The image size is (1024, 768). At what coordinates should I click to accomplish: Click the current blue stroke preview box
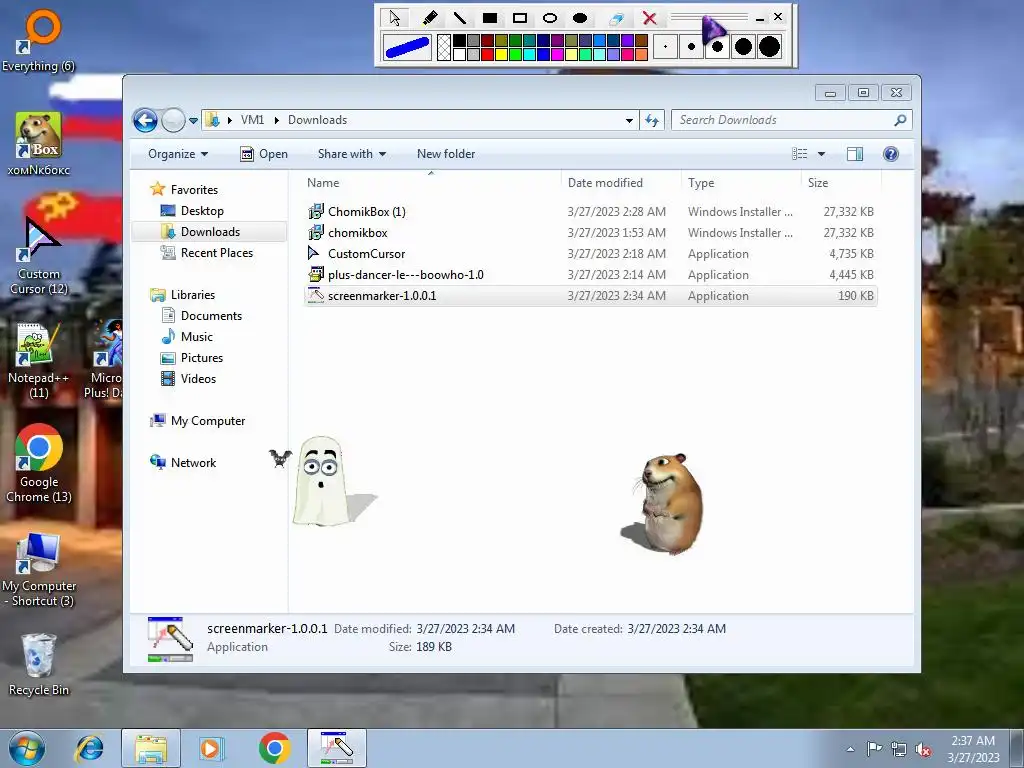click(408, 47)
